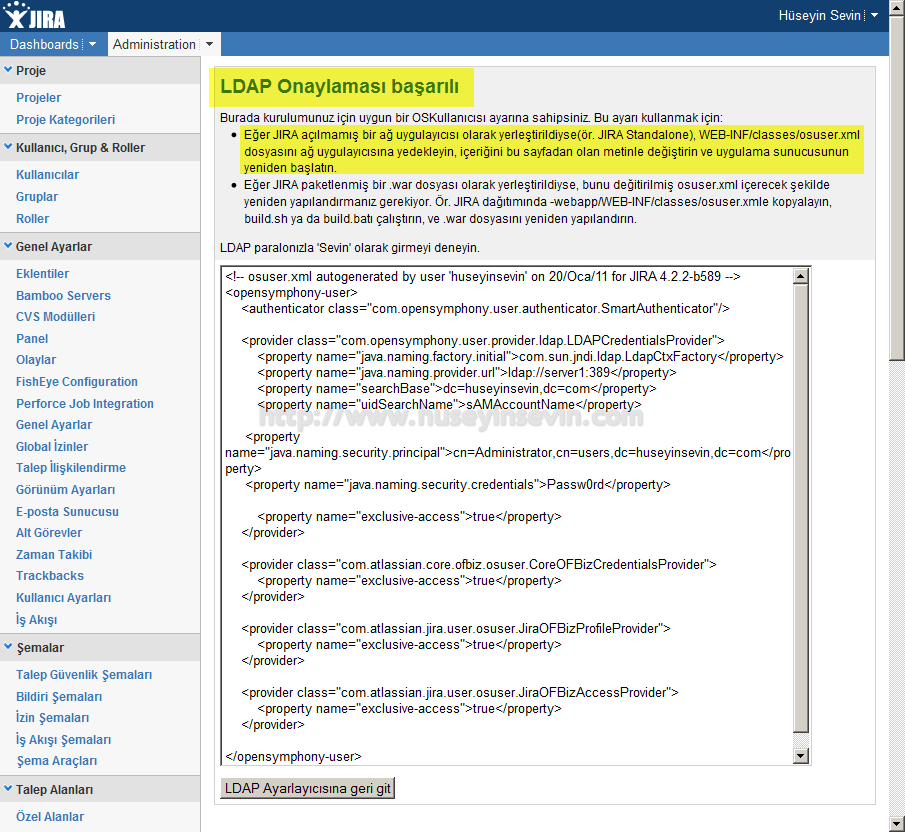The width and height of the screenshot is (905, 832).
Task: Open the Panel link
Action: (32, 339)
